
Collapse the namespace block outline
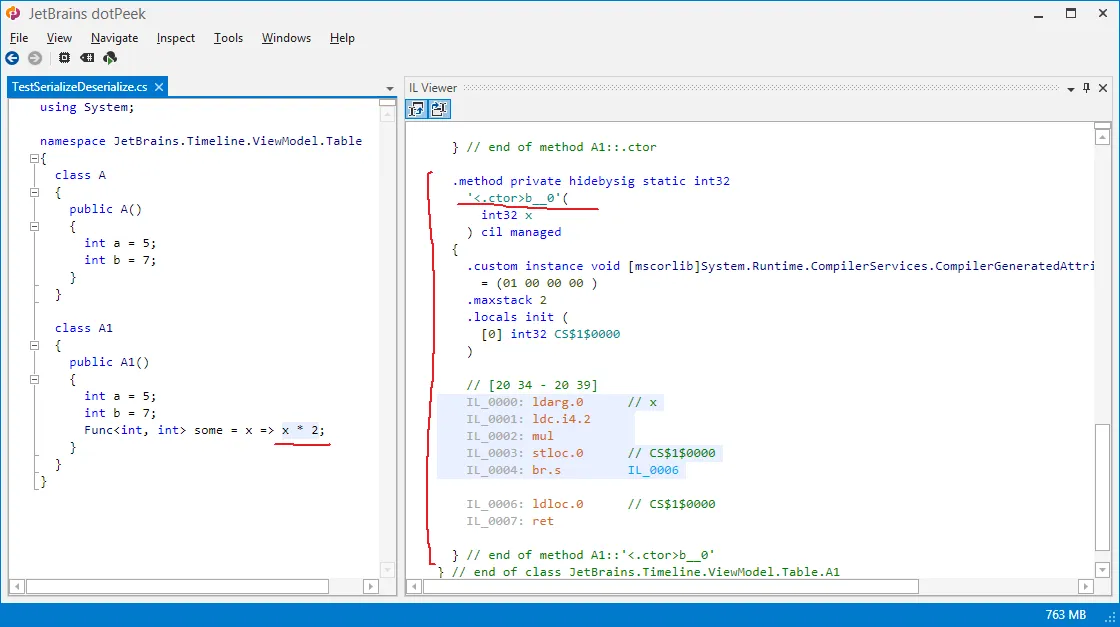coord(34,159)
